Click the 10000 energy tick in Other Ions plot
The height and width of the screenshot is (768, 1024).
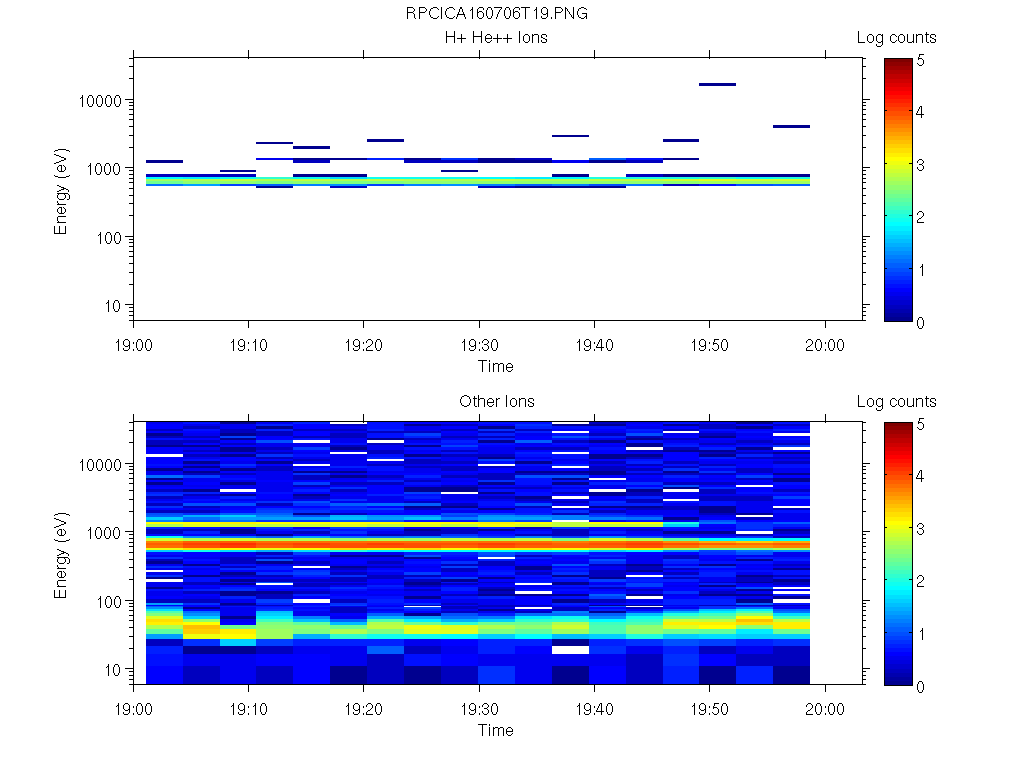[x=101, y=465]
